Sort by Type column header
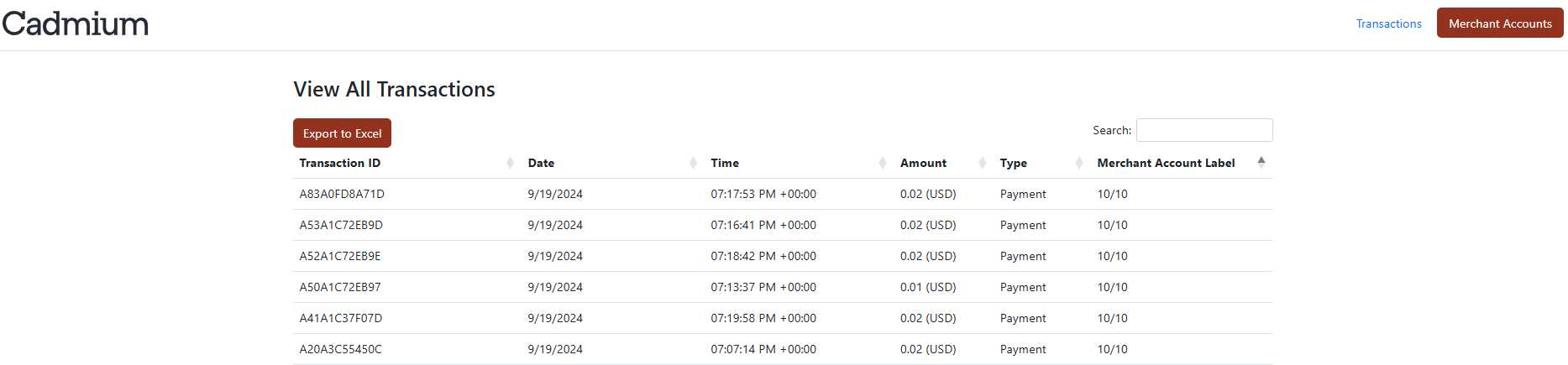The width and height of the screenshot is (1568, 365). click(x=1041, y=163)
